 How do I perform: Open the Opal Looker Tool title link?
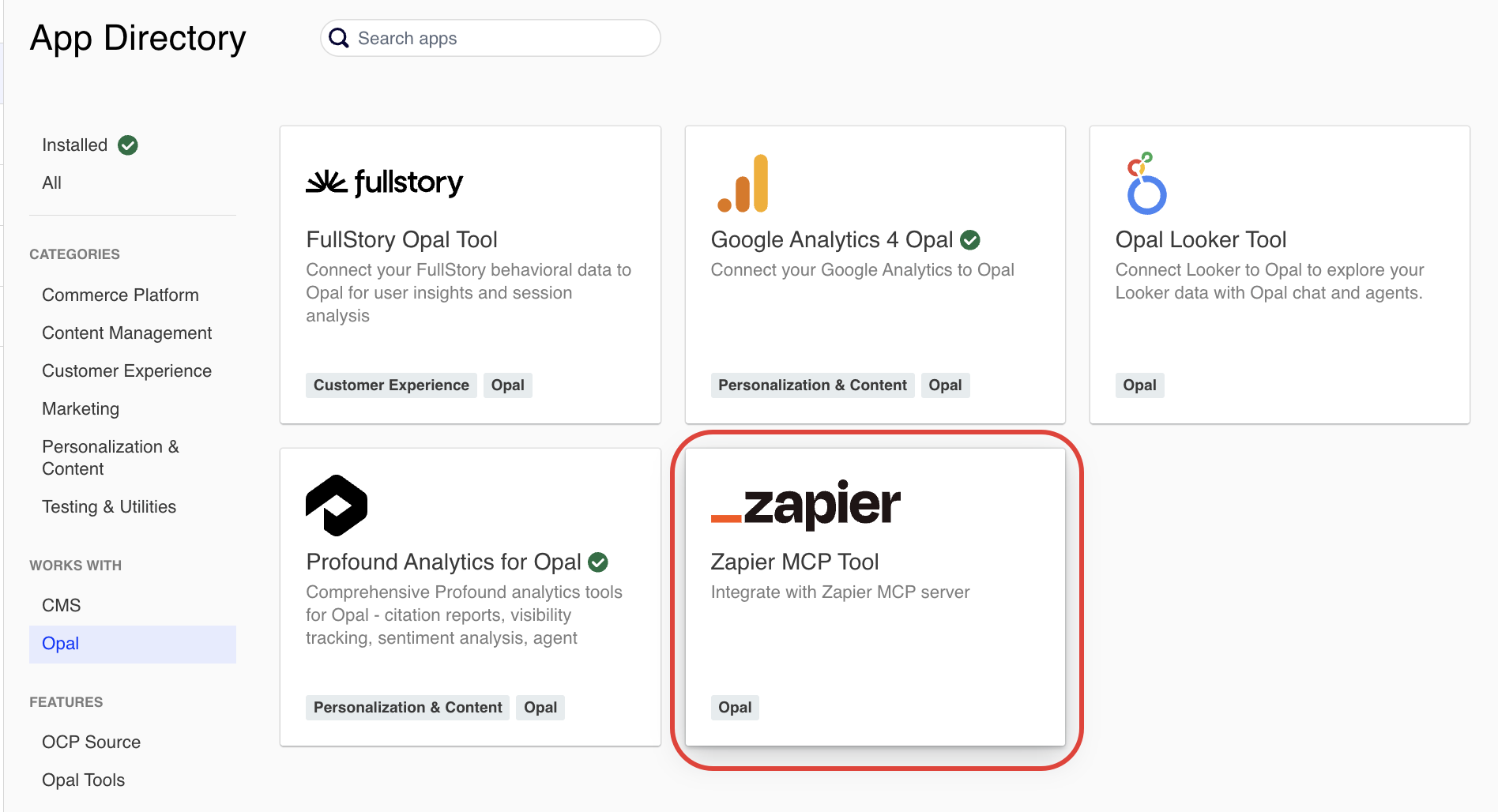pyautogui.click(x=1200, y=239)
